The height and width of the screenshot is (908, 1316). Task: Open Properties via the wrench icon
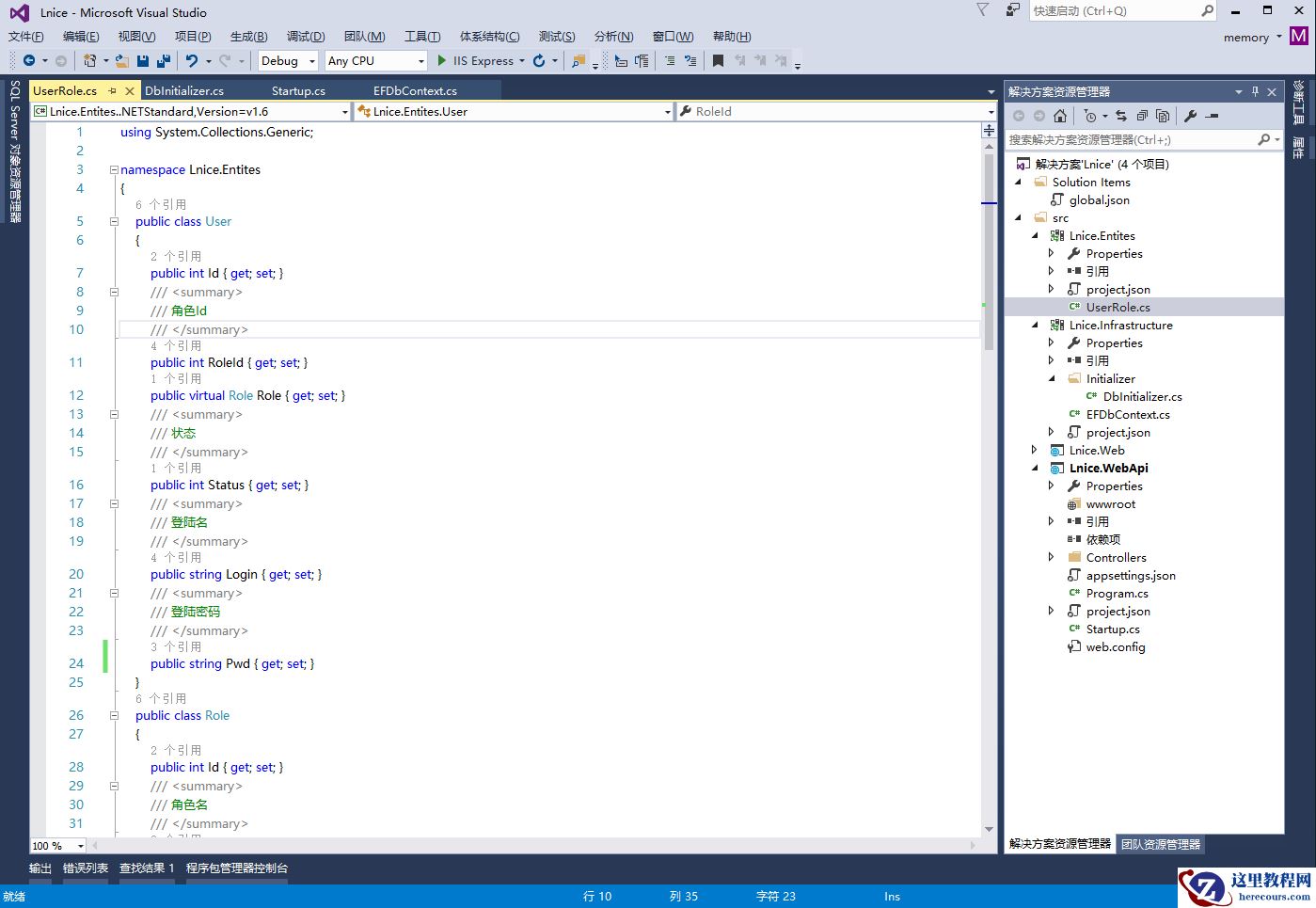click(x=1191, y=115)
